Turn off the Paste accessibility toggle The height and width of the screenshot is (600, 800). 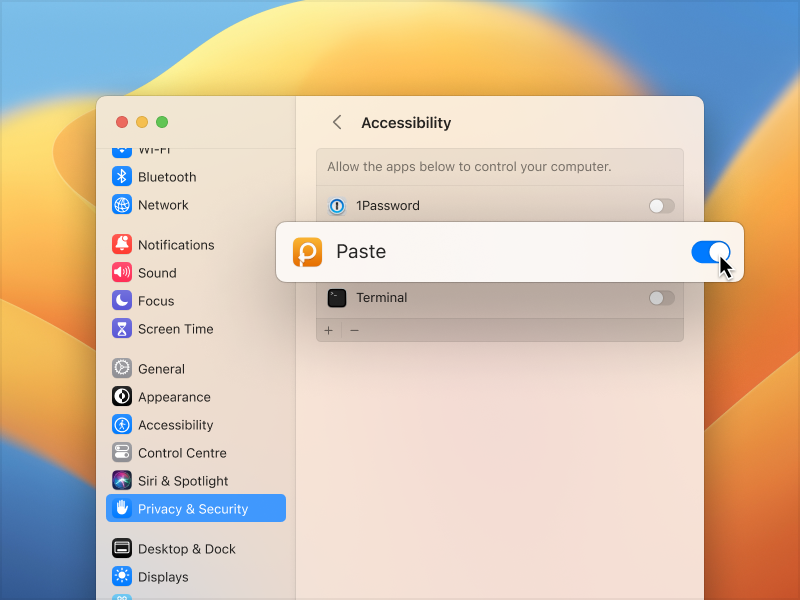[x=711, y=252]
